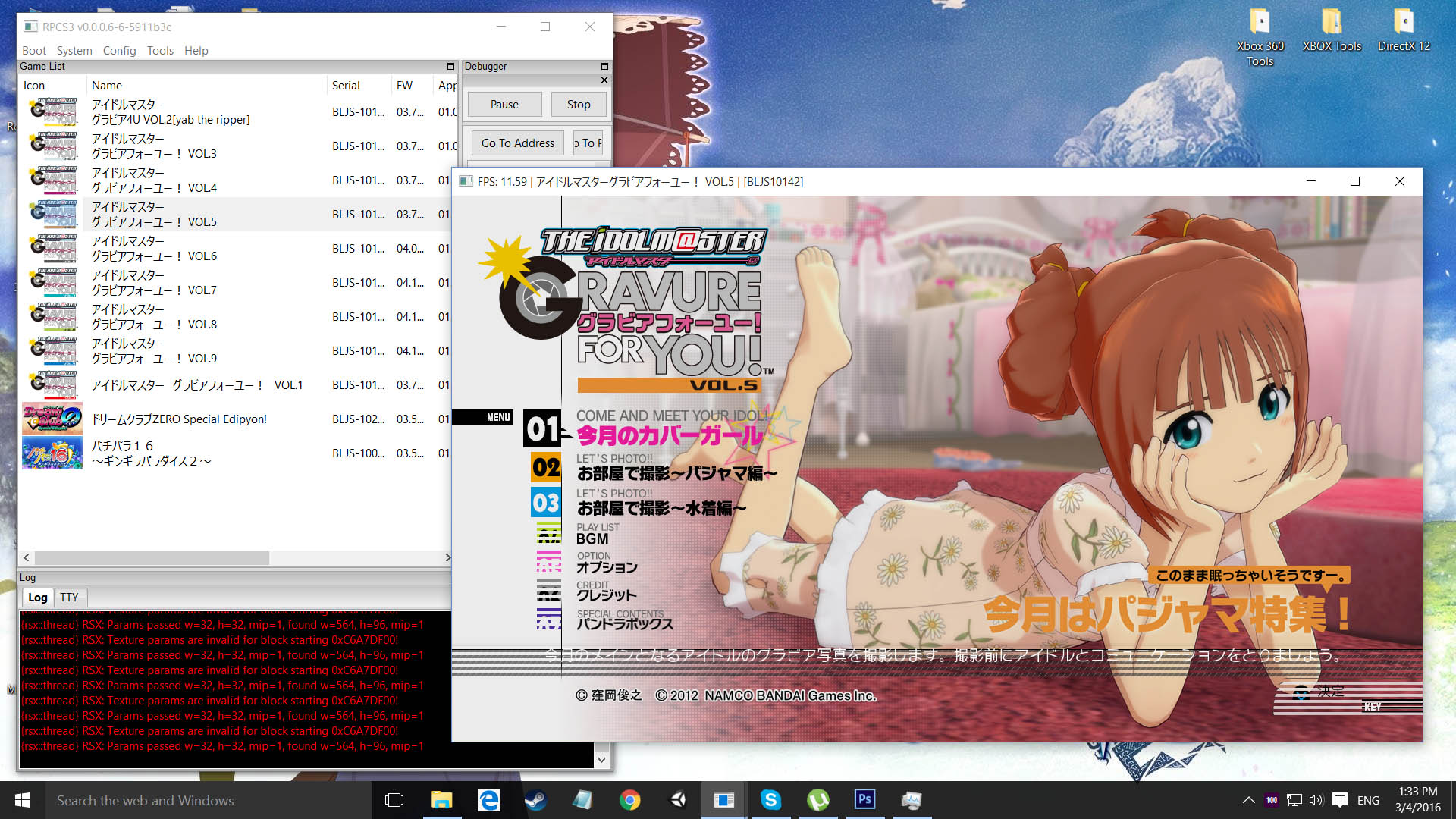Open File Explorer from taskbar

pos(441,800)
